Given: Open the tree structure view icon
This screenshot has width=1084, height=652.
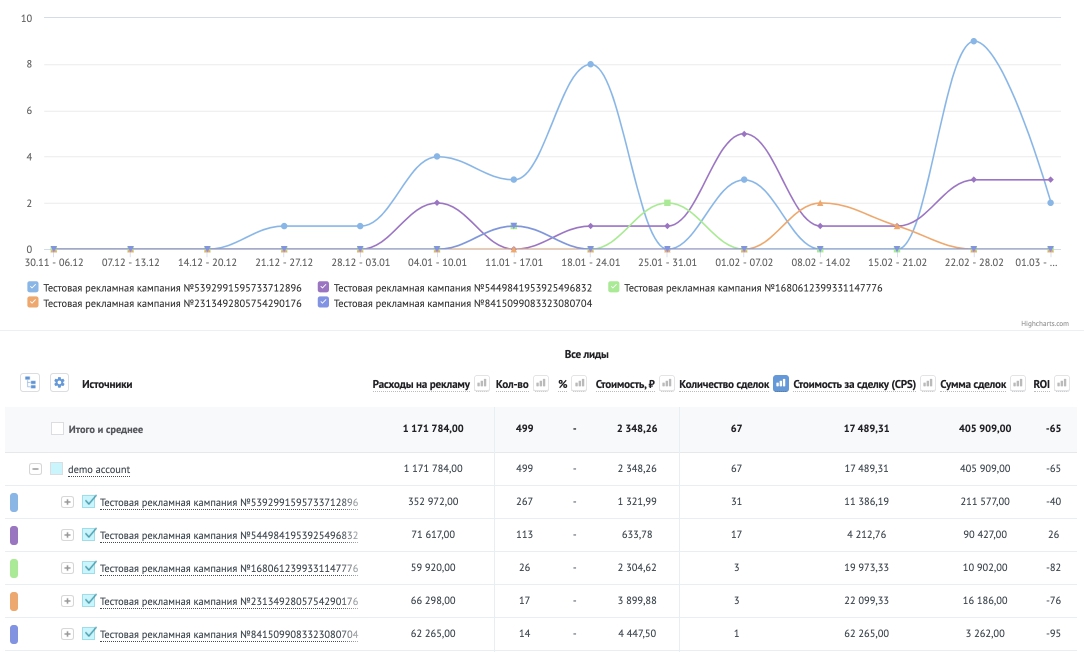Looking at the screenshot, I should [x=30, y=383].
